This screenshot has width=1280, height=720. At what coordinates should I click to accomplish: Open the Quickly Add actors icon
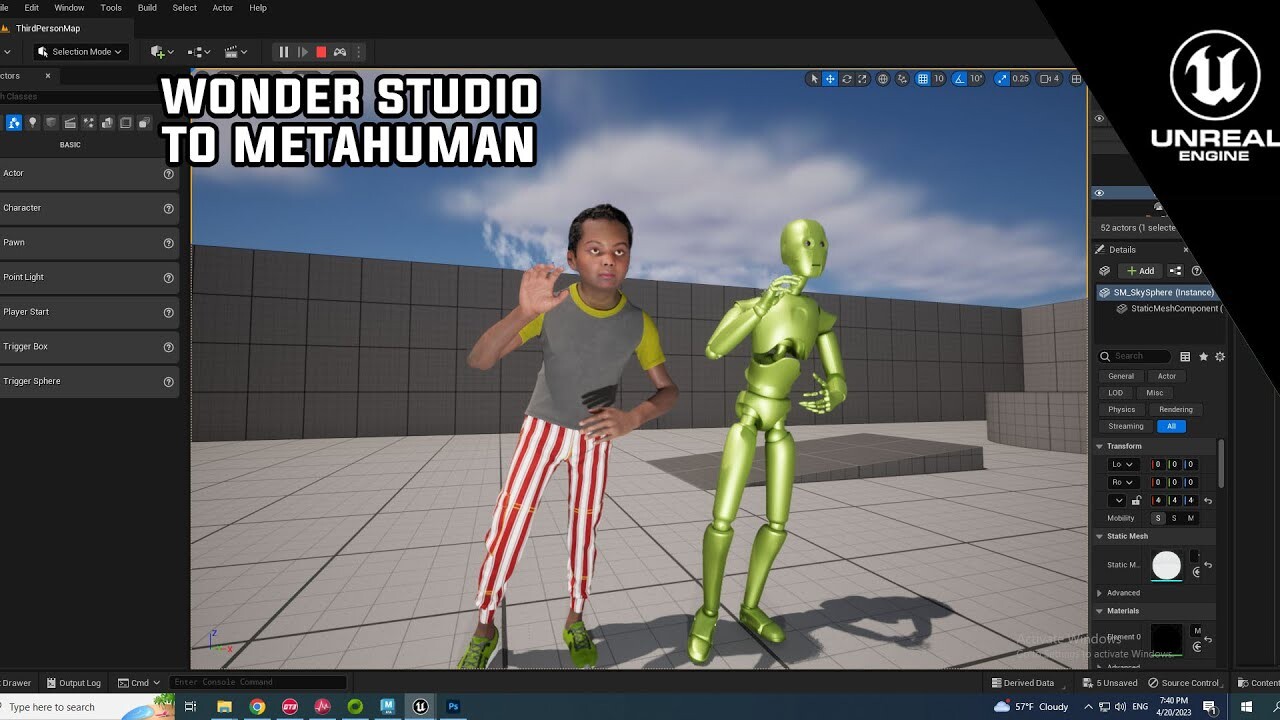pos(158,50)
